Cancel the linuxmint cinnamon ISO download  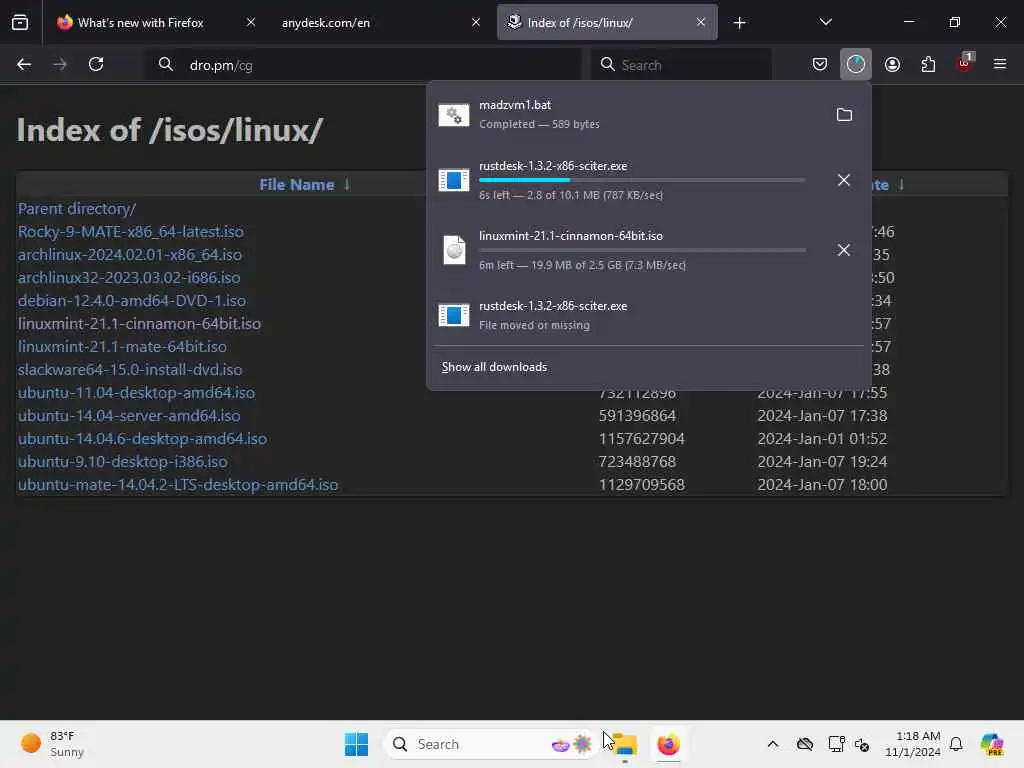pos(844,250)
